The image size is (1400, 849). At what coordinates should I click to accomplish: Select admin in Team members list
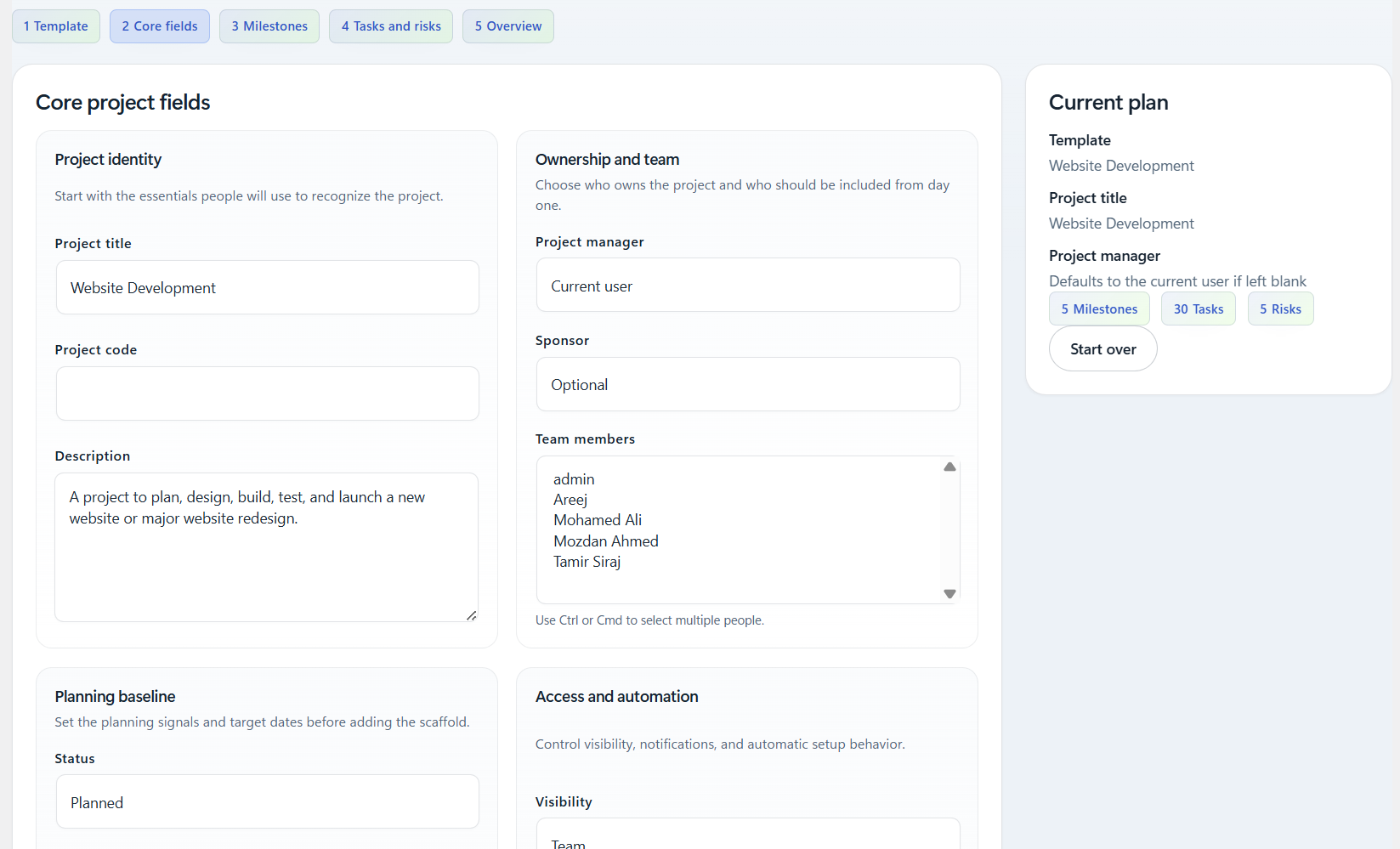click(574, 479)
